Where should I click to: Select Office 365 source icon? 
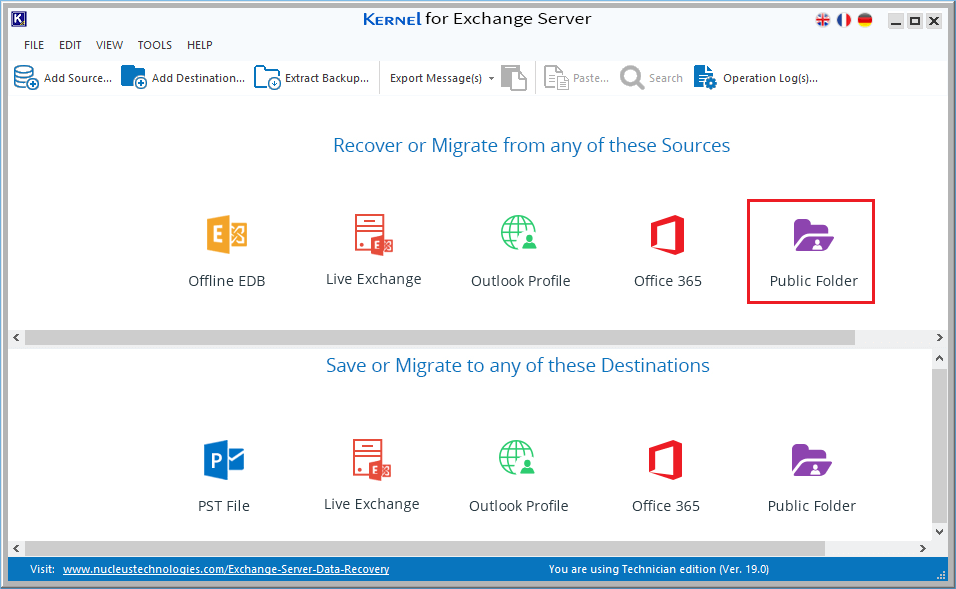tap(668, 235)
